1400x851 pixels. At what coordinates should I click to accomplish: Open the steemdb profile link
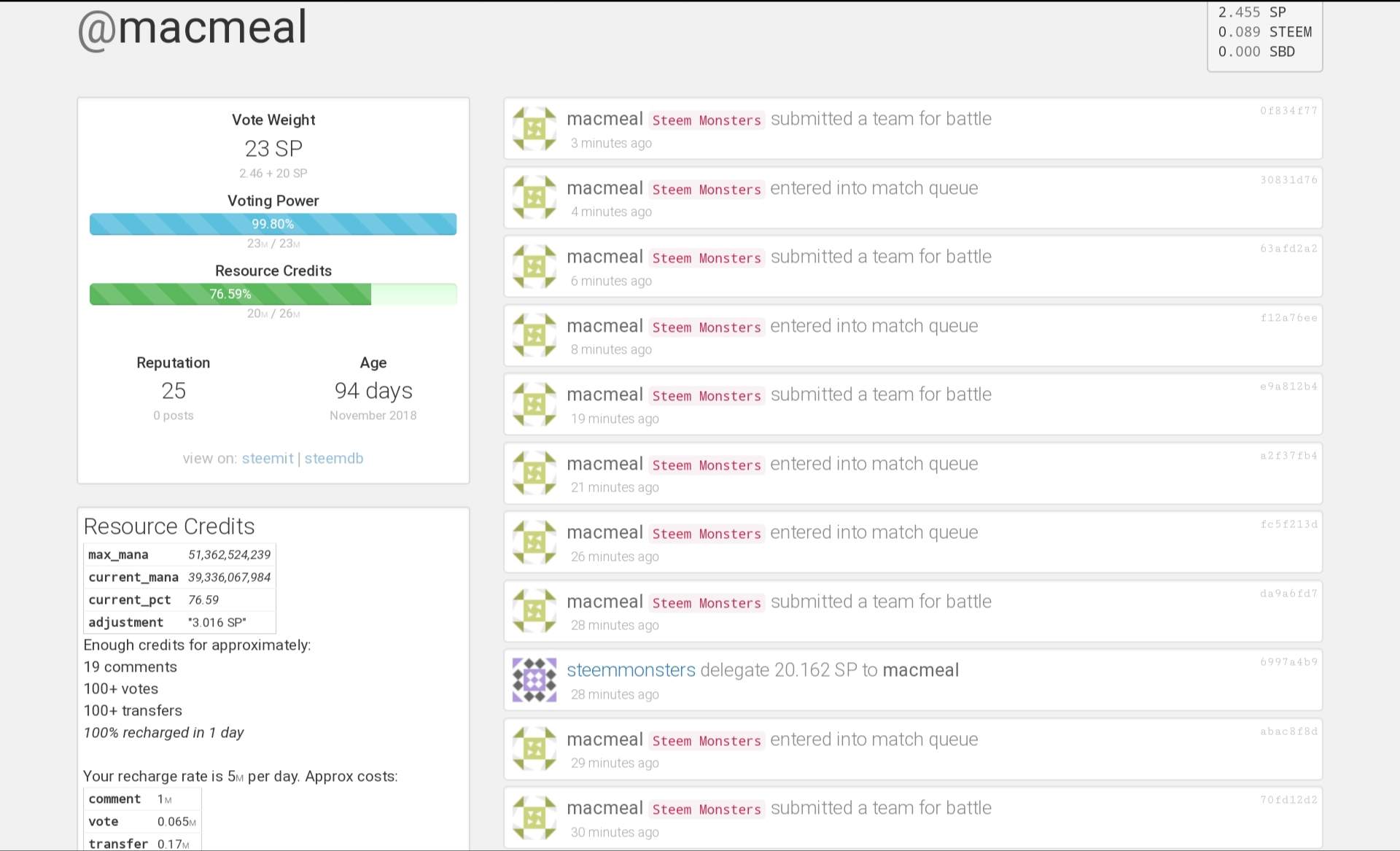(334, 459)
